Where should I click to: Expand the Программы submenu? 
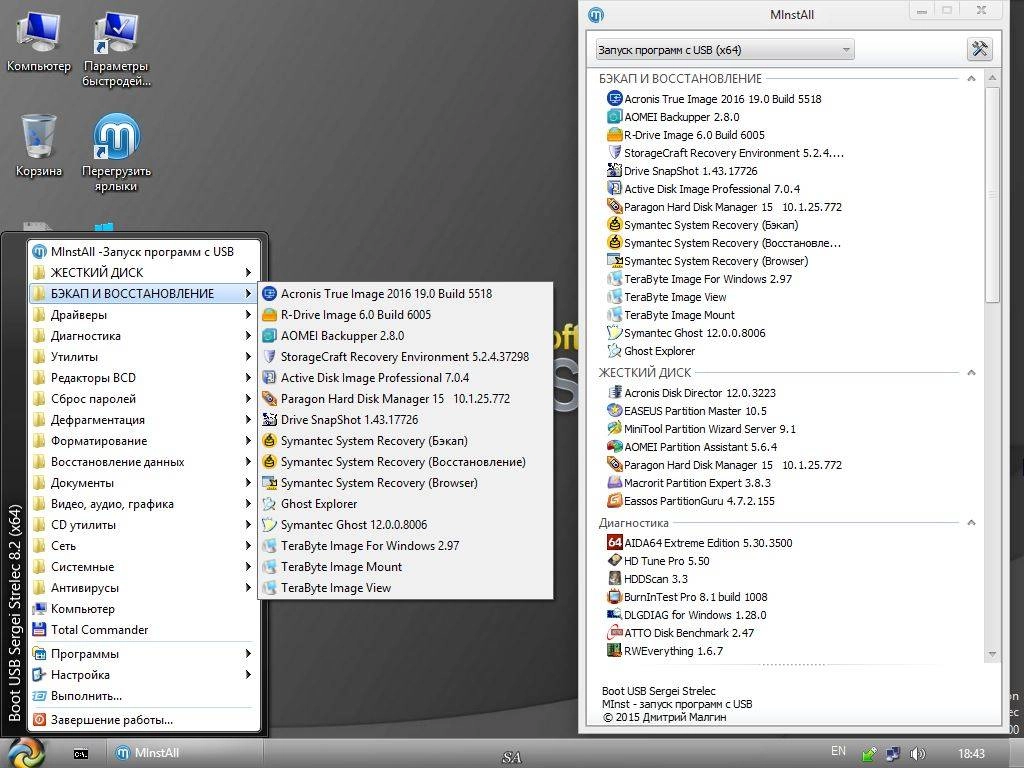click(143, 654)
